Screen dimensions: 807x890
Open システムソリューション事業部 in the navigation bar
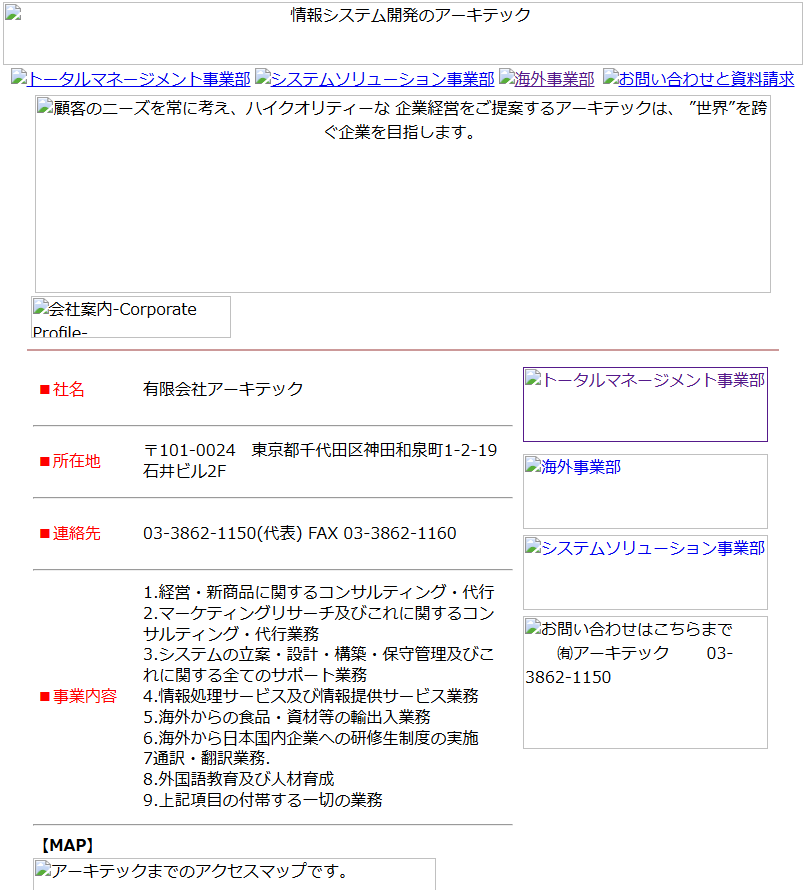point(375,79)
